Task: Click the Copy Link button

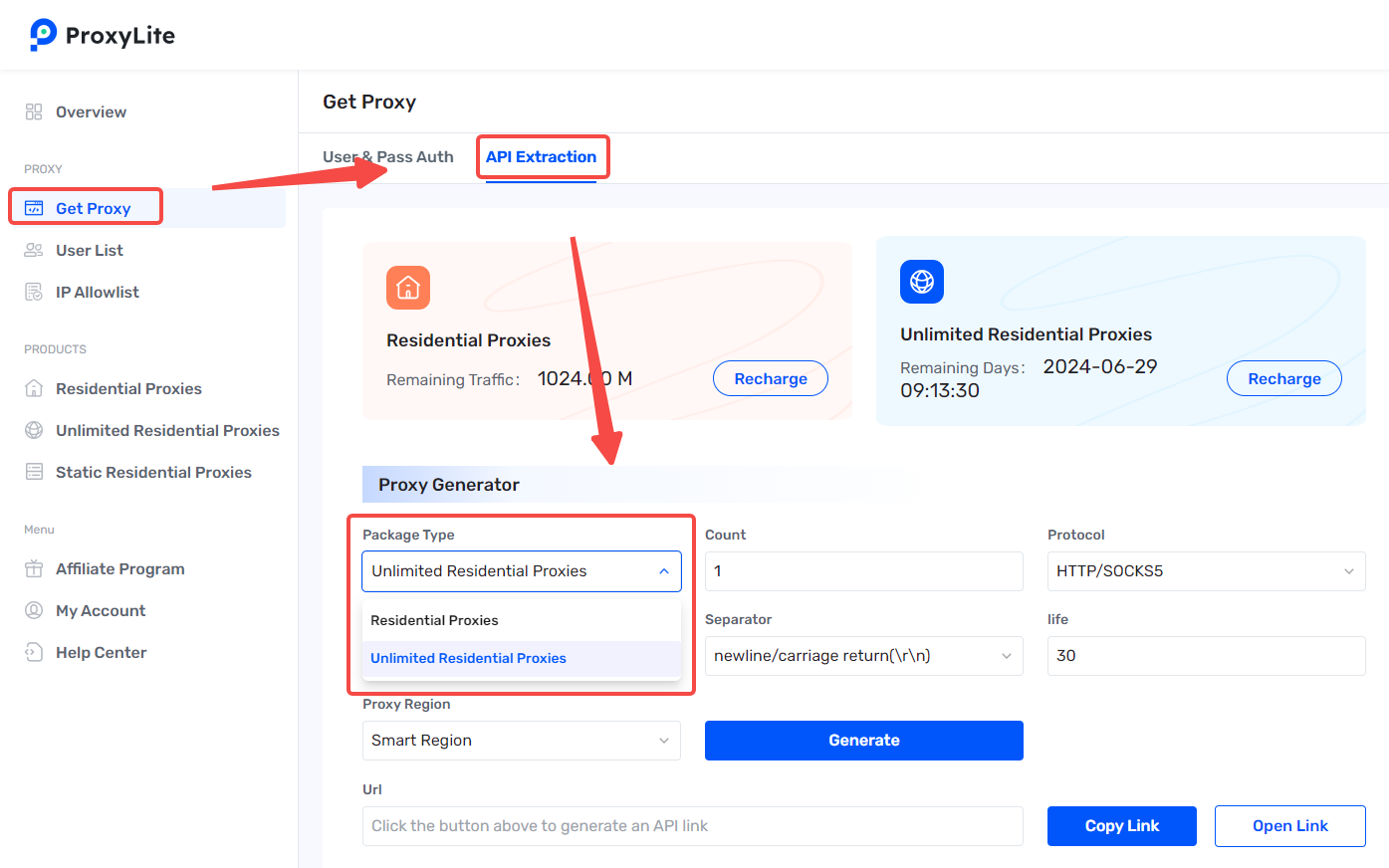Action: point(1122,826)
